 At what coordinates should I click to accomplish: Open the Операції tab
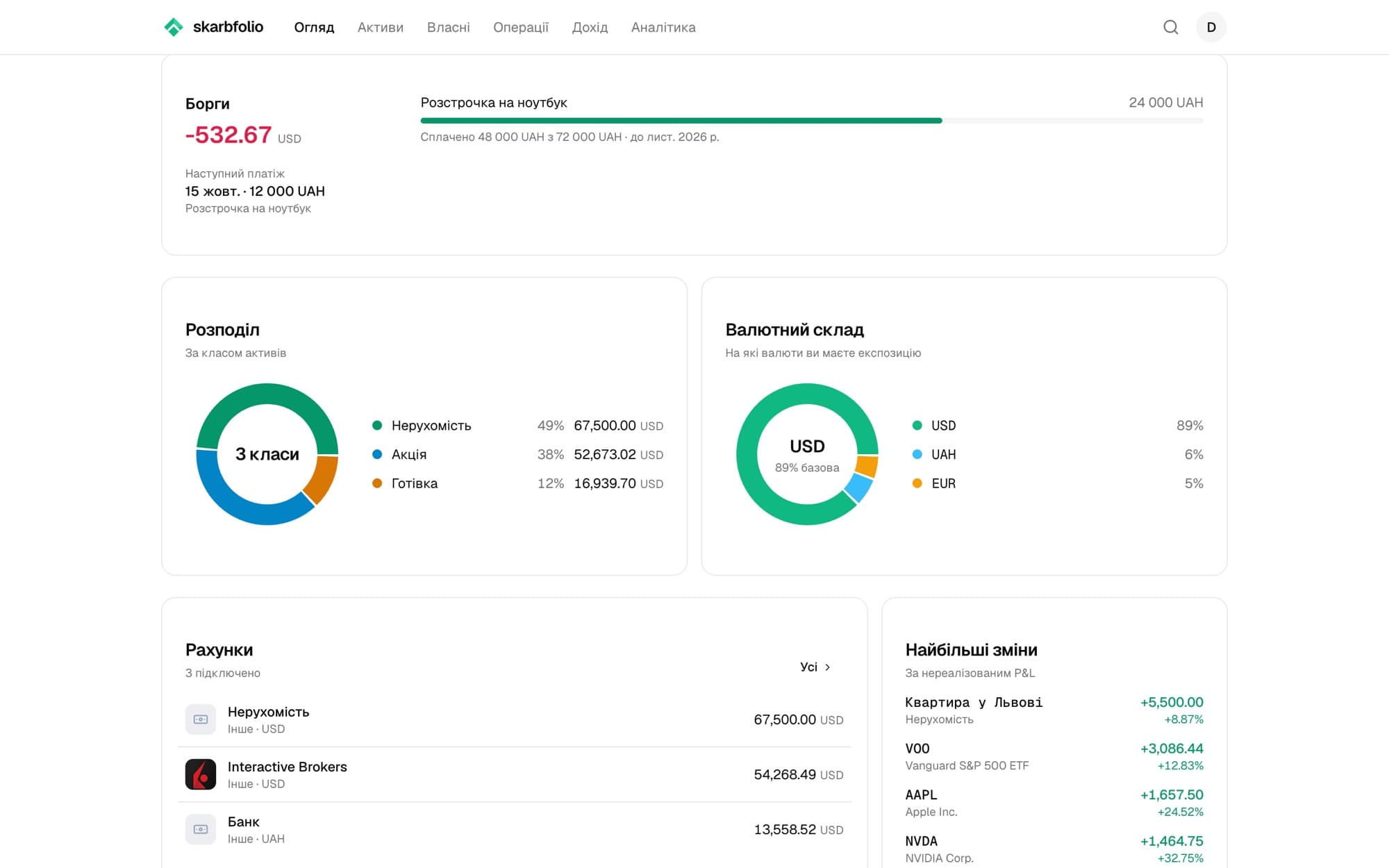pyautogui.click(x=521, y=27)
